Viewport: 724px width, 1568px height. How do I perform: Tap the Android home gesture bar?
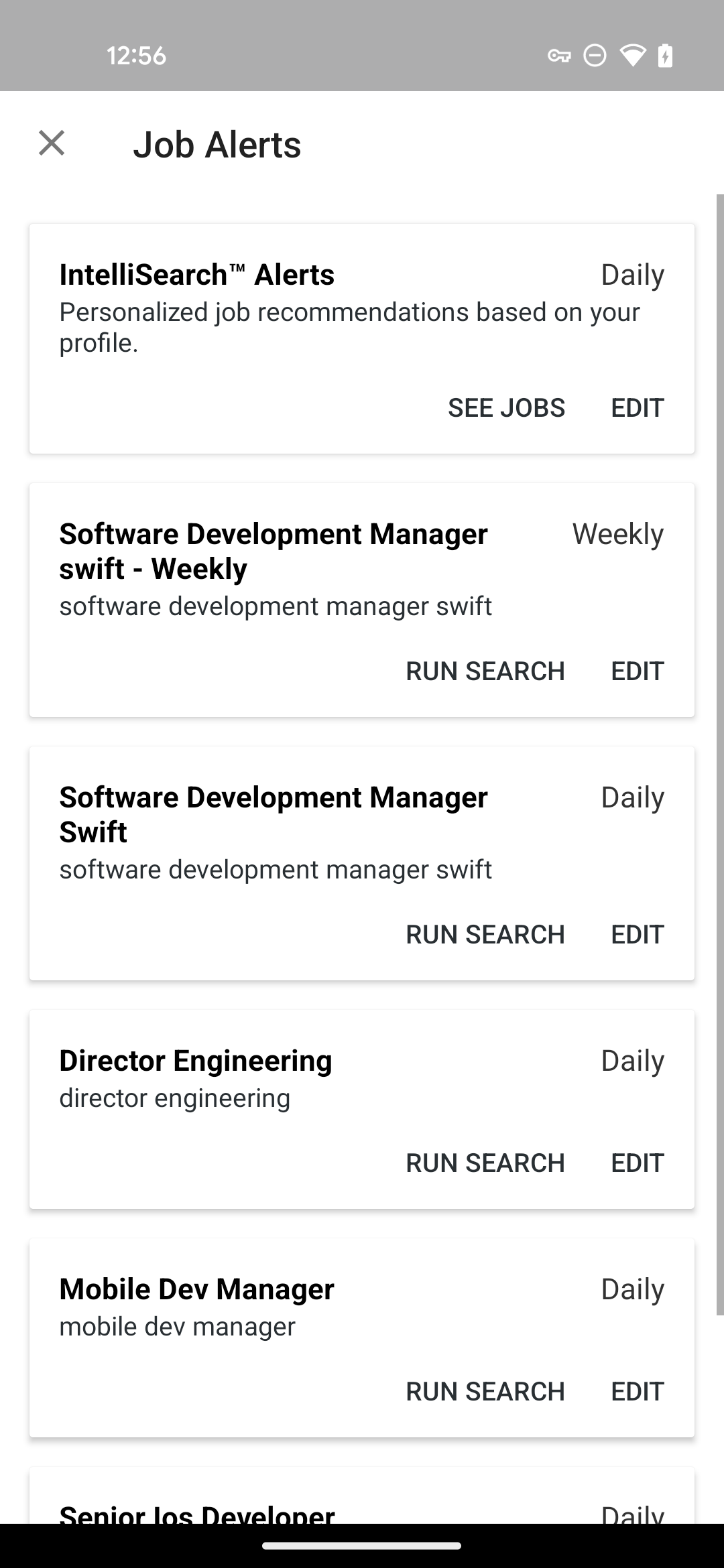[x=362, y=1546]
